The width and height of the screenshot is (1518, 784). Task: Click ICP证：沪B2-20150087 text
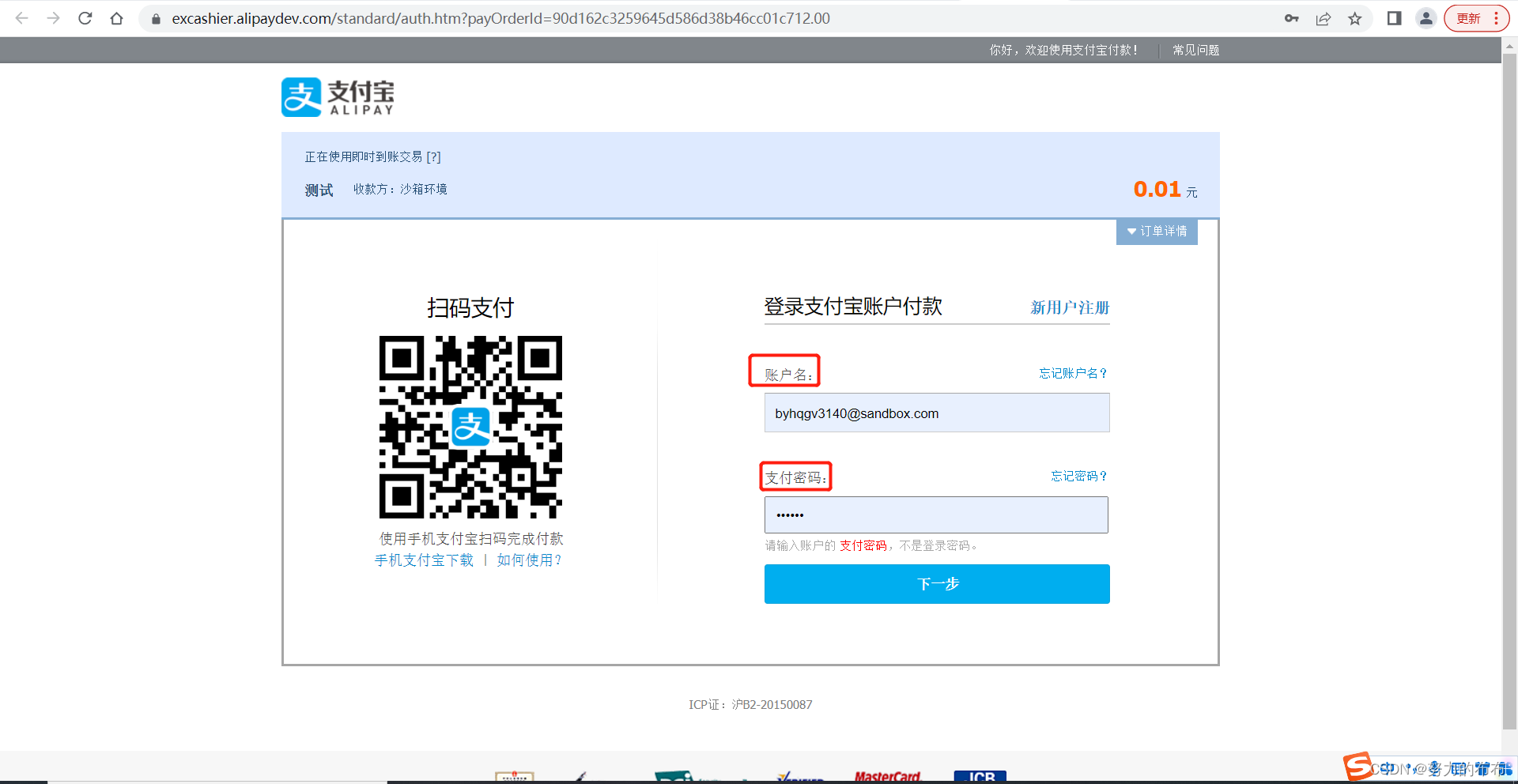[750, 704]
